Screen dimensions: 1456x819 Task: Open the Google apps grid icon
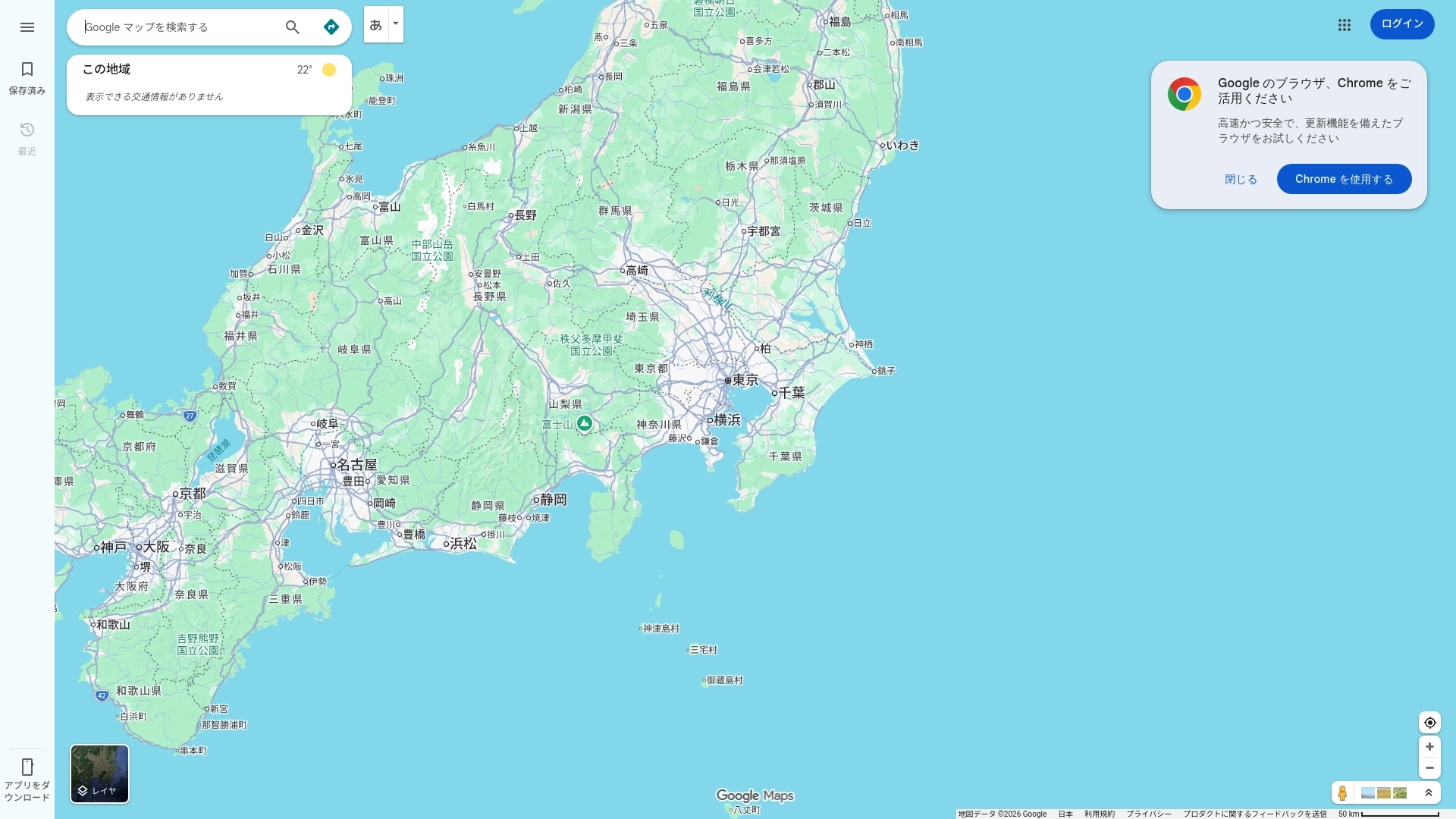click(1345, 25)
